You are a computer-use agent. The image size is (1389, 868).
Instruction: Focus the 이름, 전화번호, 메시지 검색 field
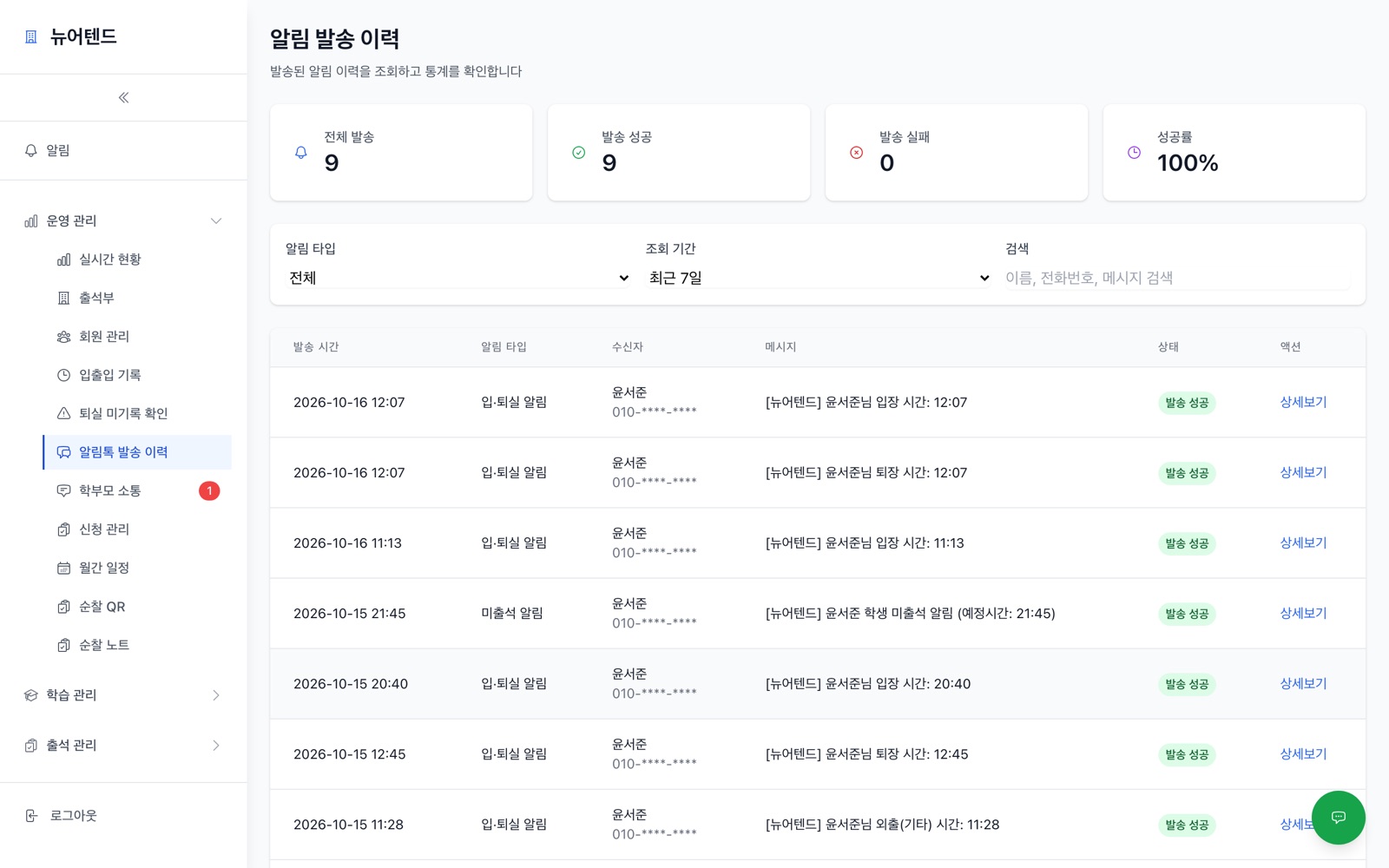[1177, 278]
